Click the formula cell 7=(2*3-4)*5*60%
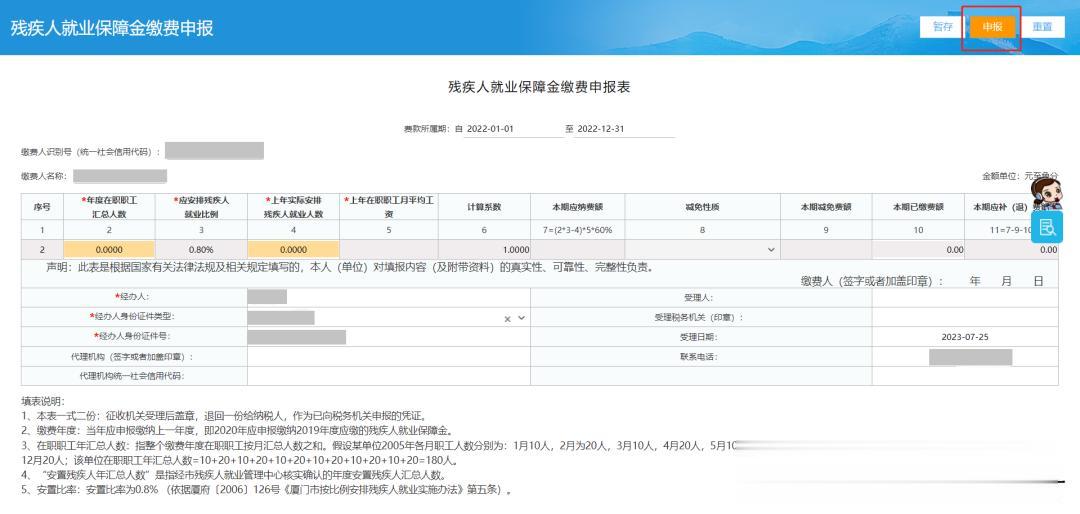 pyautogui.click(x=578, y=230)
